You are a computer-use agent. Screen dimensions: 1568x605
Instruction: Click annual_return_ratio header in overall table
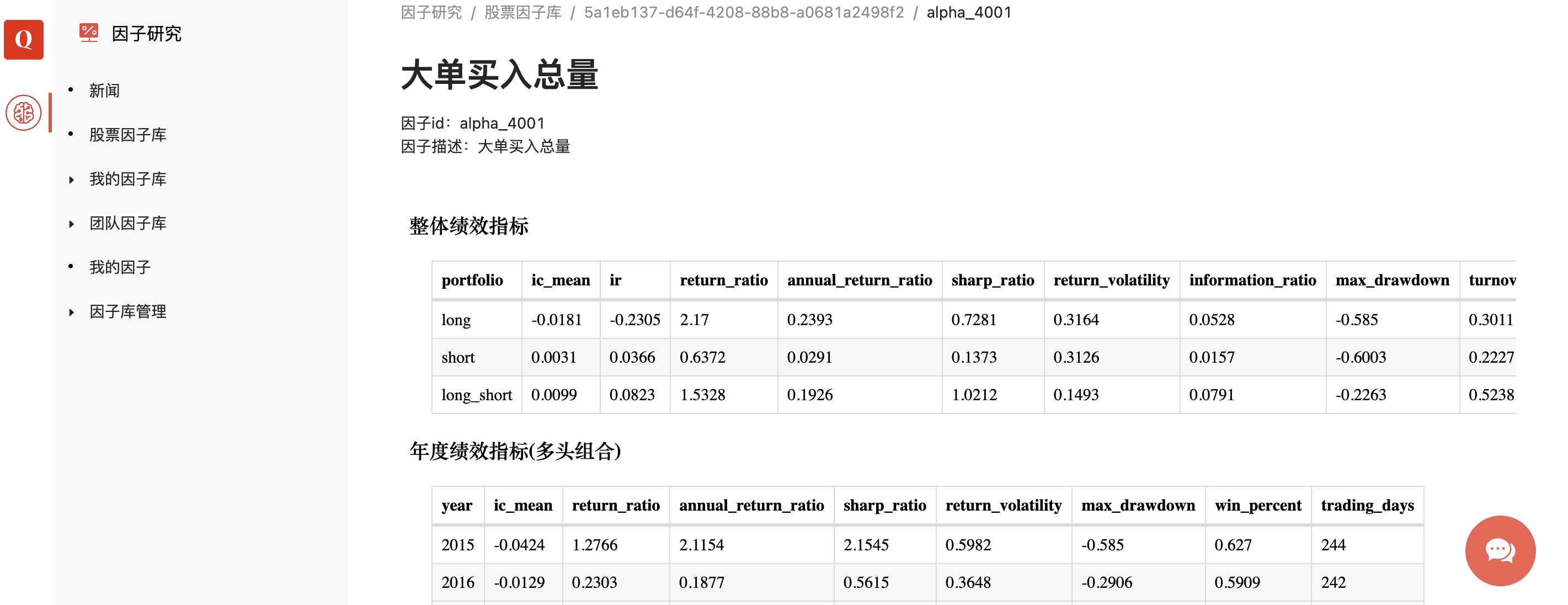point(860,280)
